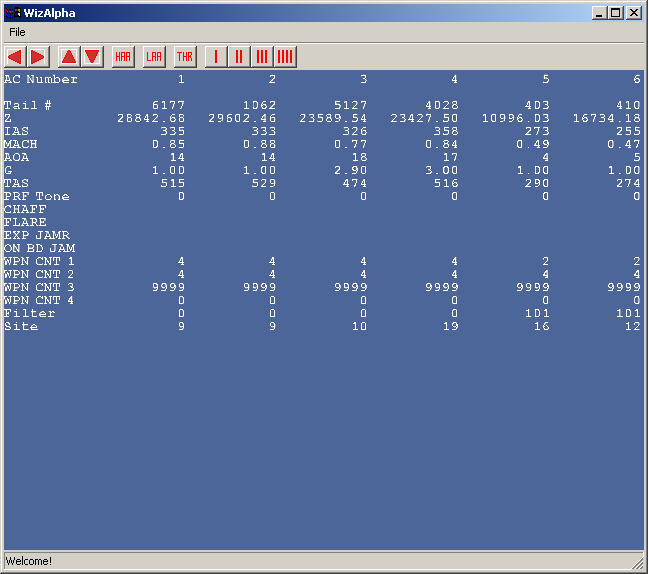Select the HAA toolbar button
Viewport: 648px width, 574px height.
123,57
